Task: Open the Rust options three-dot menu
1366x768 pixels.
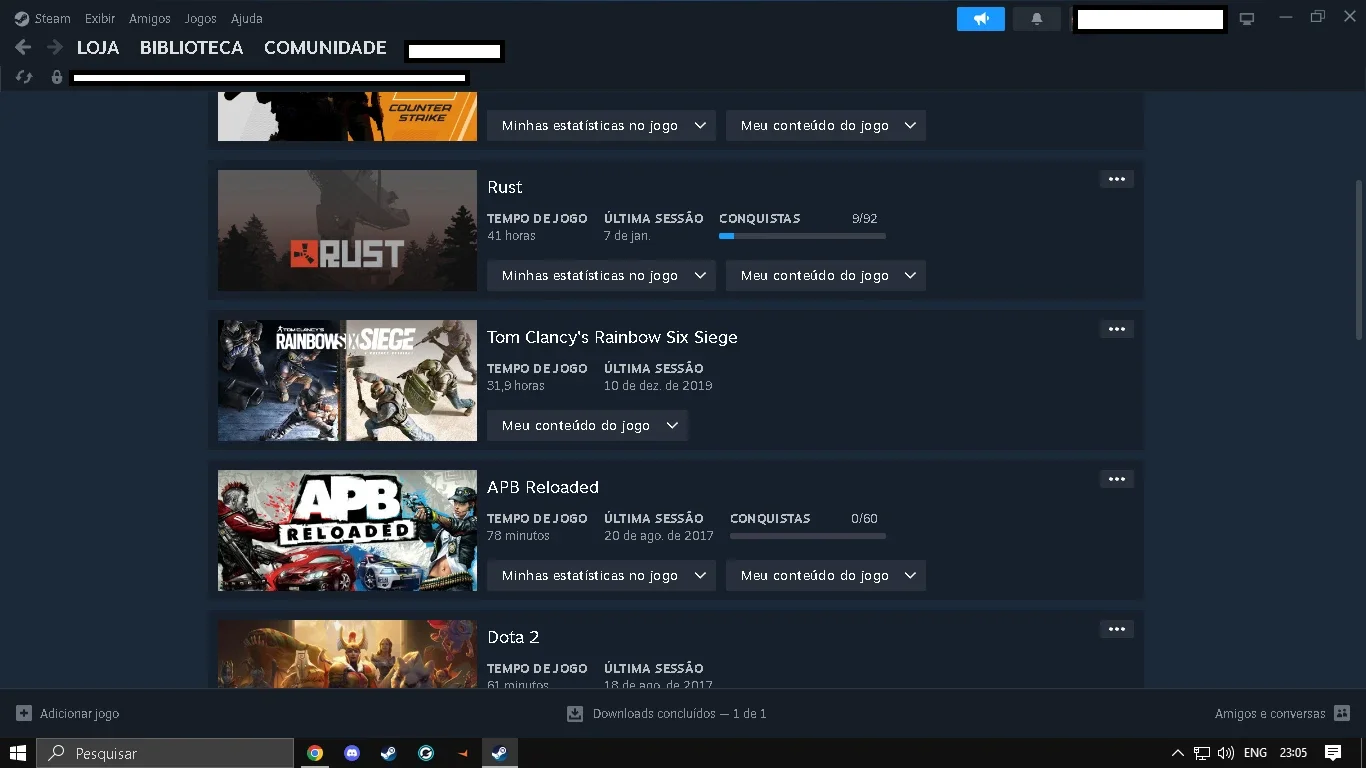Action: pyautogui.click(x=1117, y=179)
